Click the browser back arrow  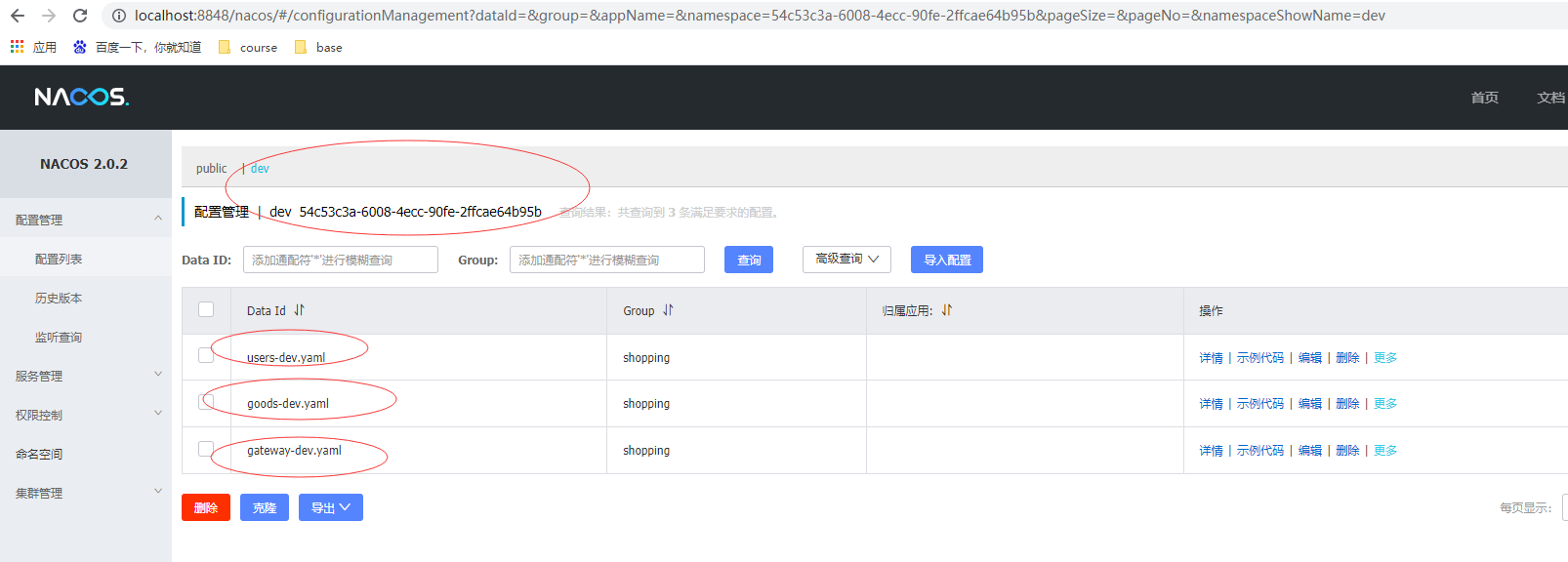pos(18,16)
